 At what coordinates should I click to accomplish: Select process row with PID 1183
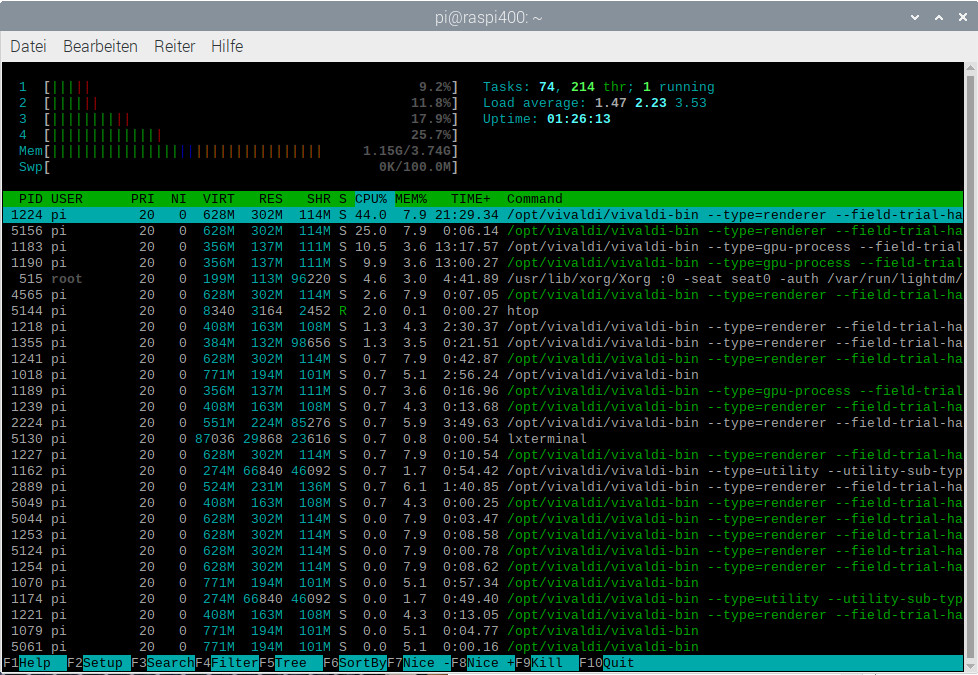click(483, 247)
